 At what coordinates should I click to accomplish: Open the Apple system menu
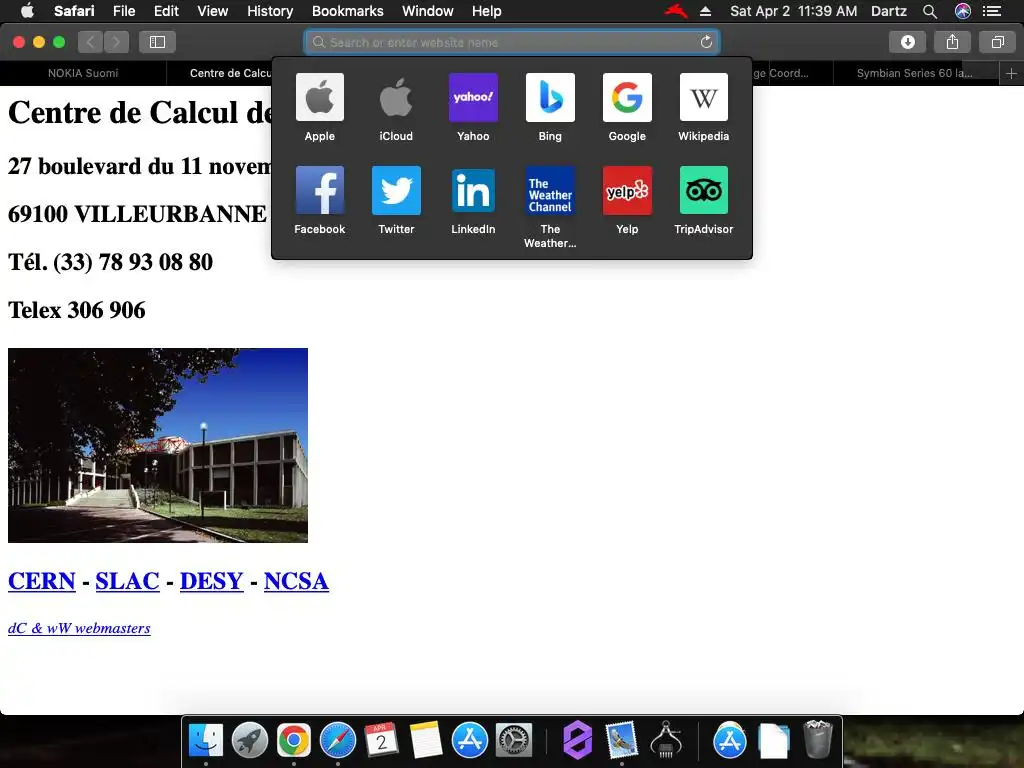click(27, 11)
